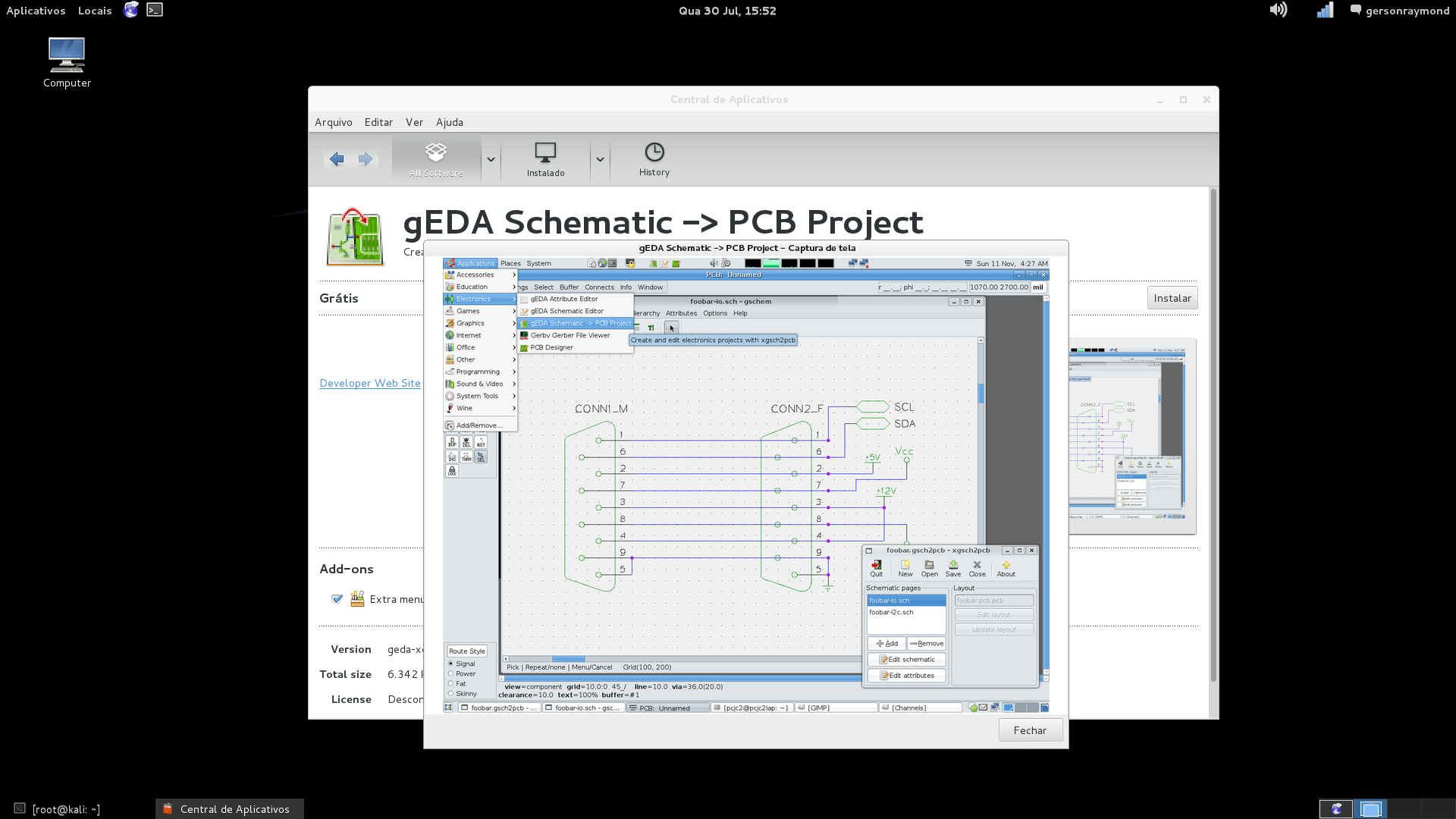Open the Aplicativos menu in the top panel

[x=36, y=11]
